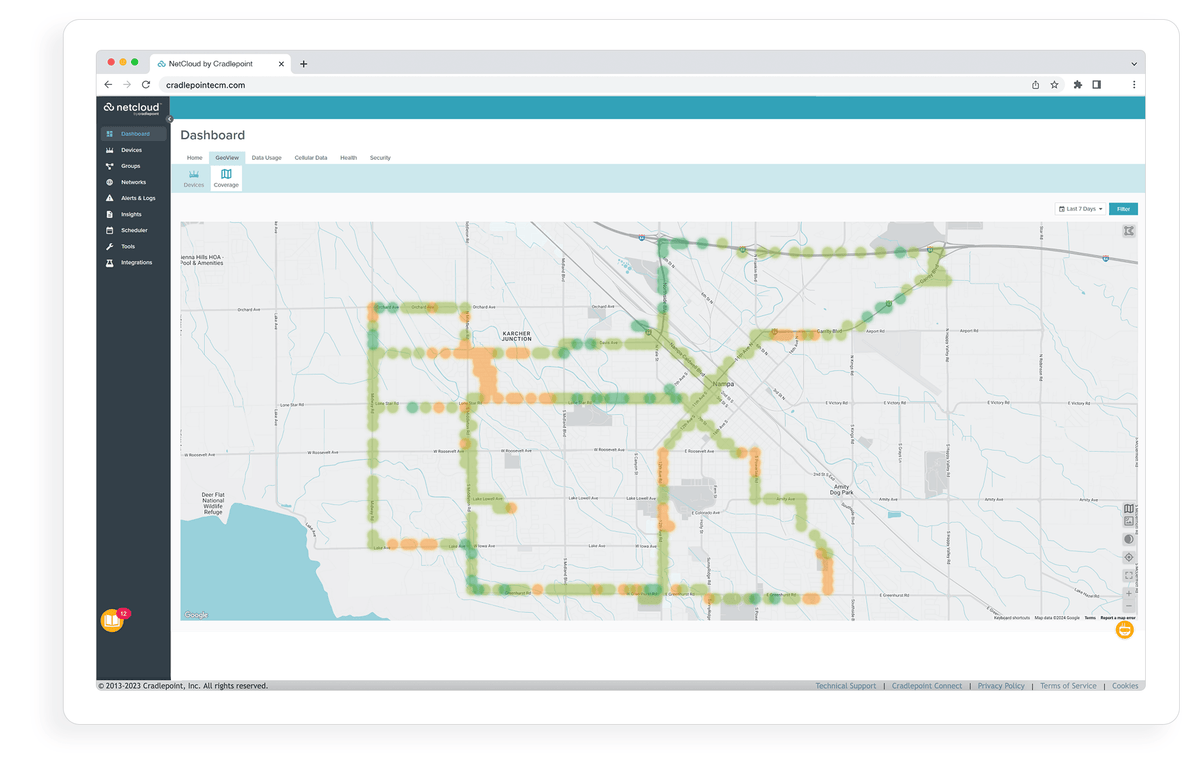Open Integrations in the sidebar
1200x768 pixels.
pos(133,262)
